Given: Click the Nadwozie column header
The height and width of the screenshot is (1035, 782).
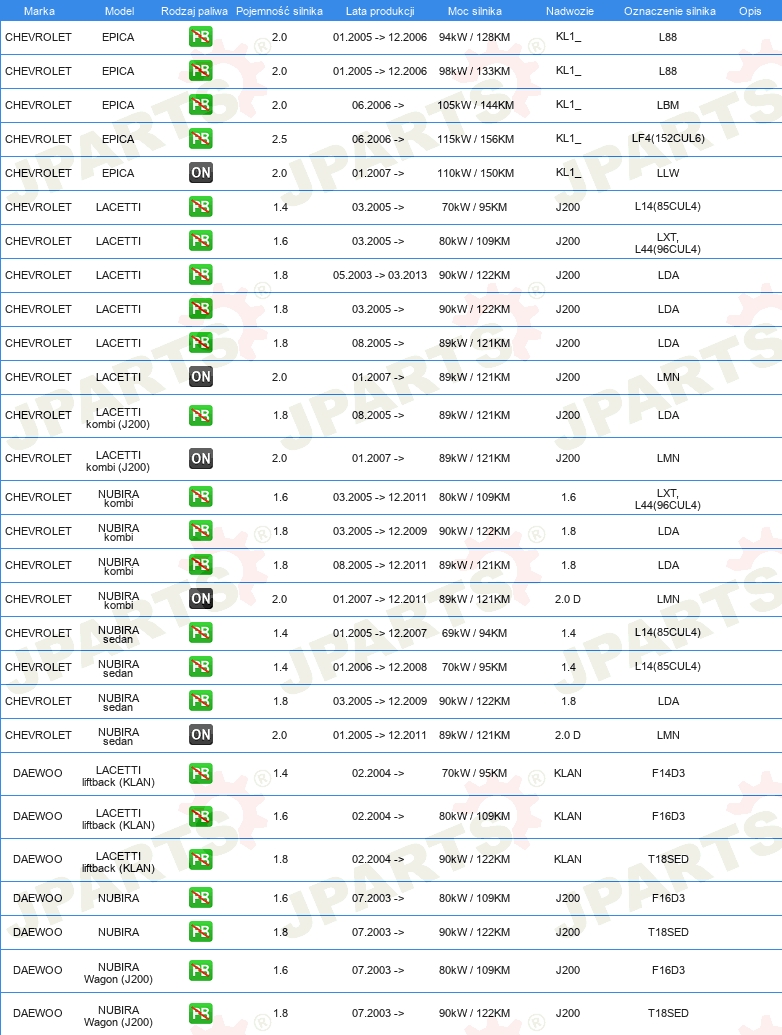Looking at the screenshot, I should [x=570, y=11].
